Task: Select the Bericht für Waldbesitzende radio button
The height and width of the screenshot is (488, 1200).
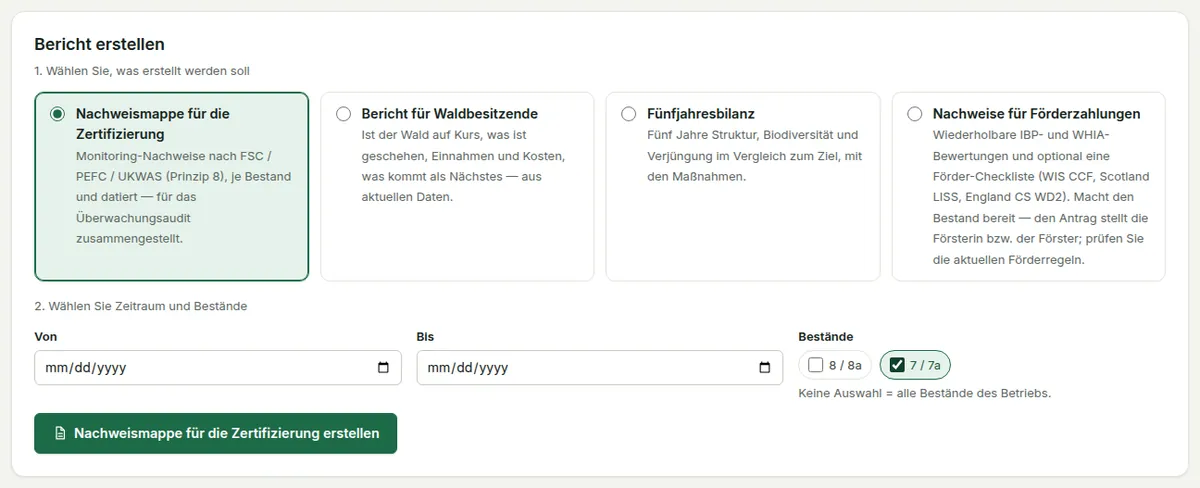Action: point(344,114)
